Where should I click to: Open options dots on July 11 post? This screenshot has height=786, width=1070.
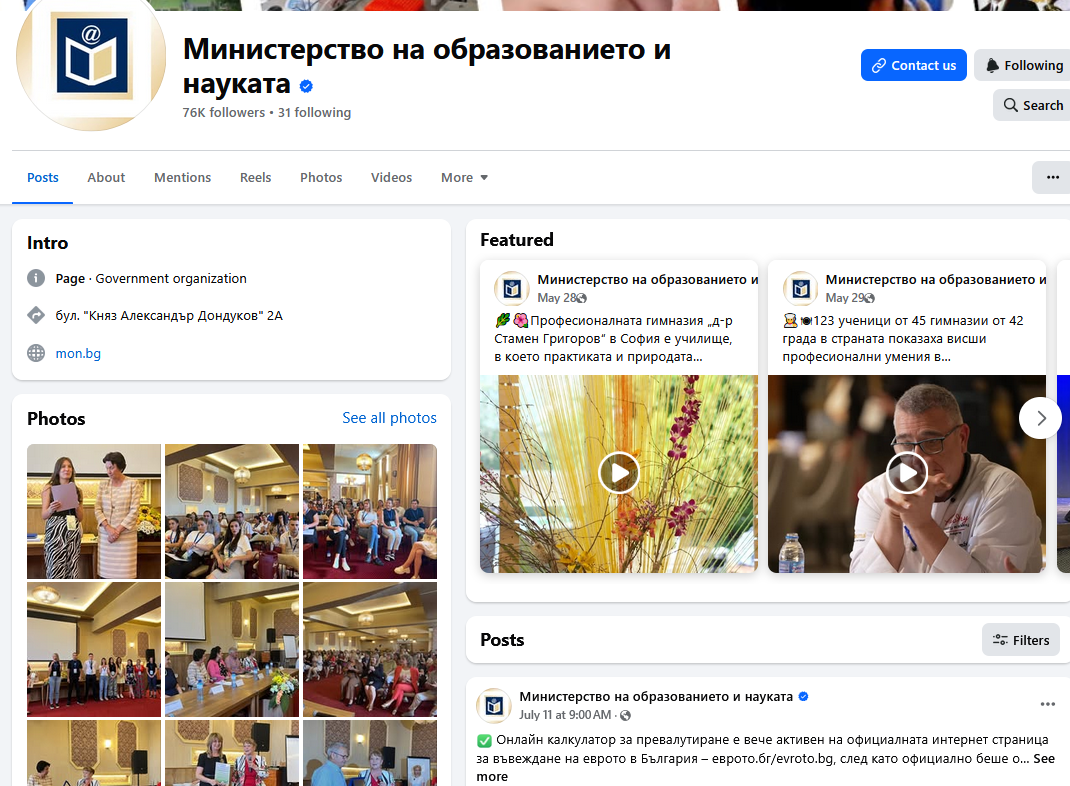tap(1047, 704)
